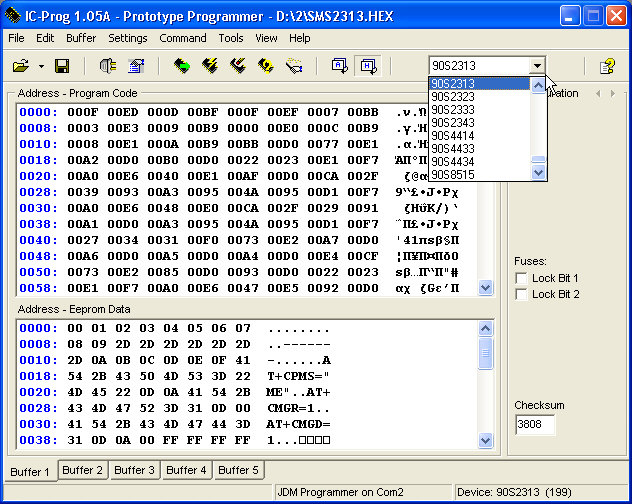
Task: Click the Program Config toolbar icon
Action: click(238, 66)
